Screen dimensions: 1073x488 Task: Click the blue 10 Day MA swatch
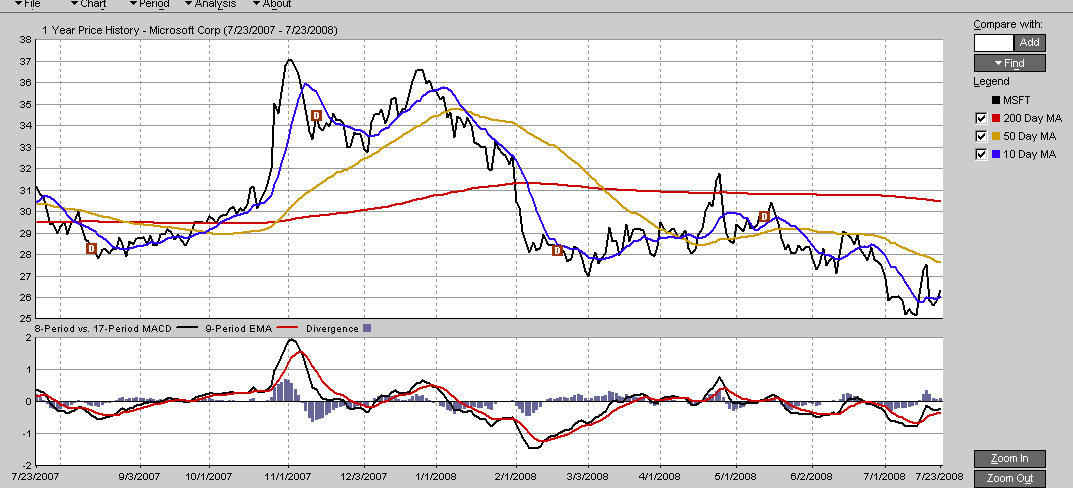[996, 154]
